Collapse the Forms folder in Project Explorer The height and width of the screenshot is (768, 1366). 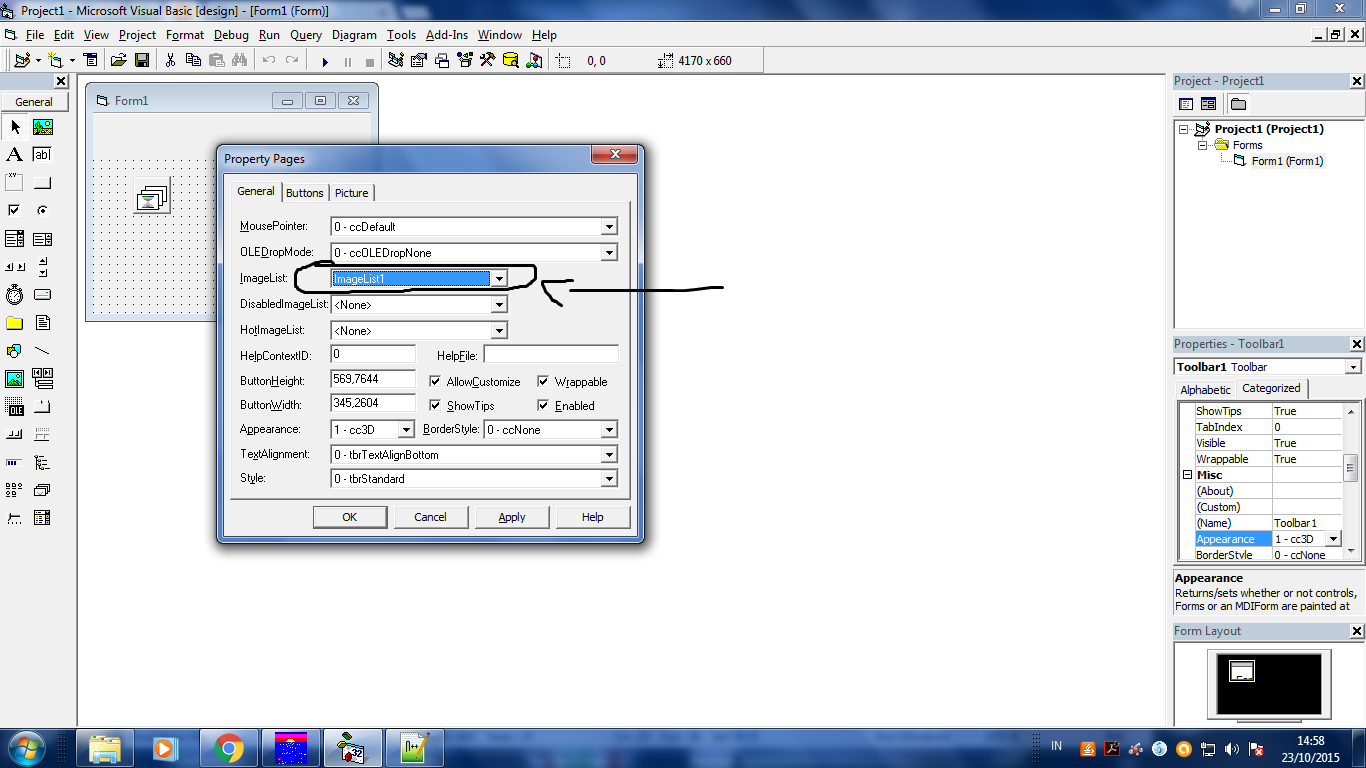click(x=1203, y=145)
